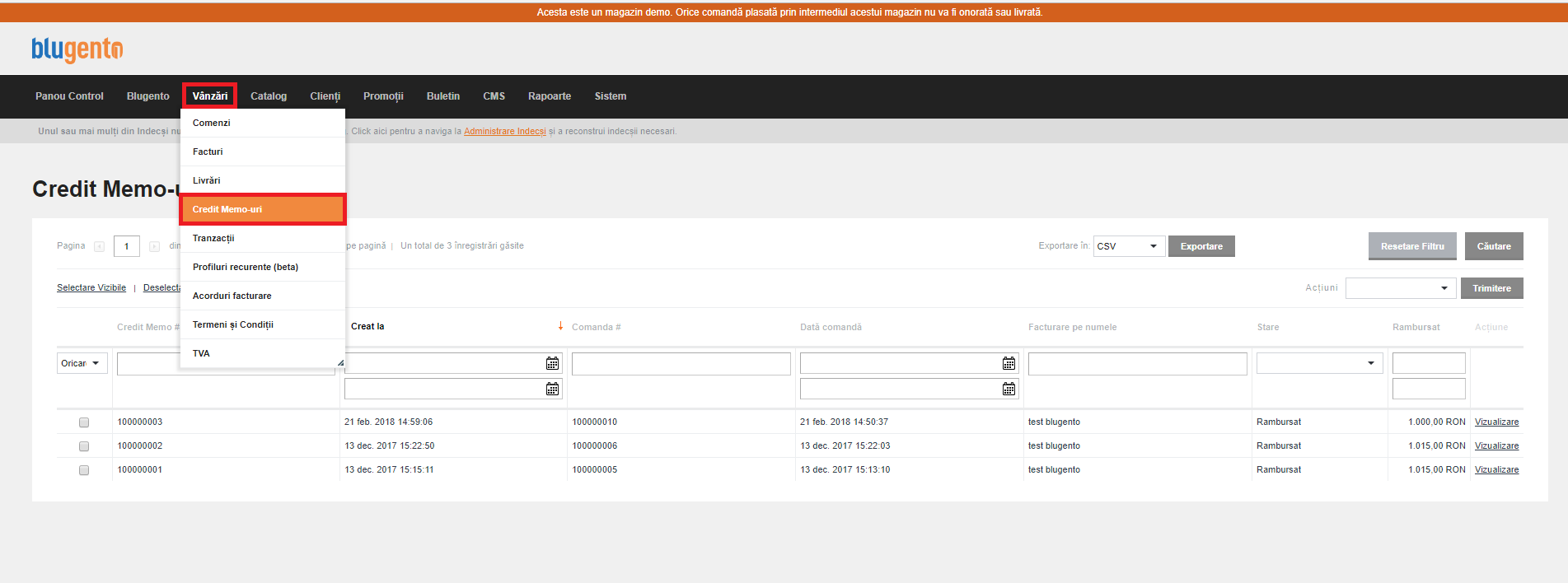Go to previous page arrow icon
The height and width of the screenshot is (583, 1568).
pyautogui.click(x=99, y=246)
